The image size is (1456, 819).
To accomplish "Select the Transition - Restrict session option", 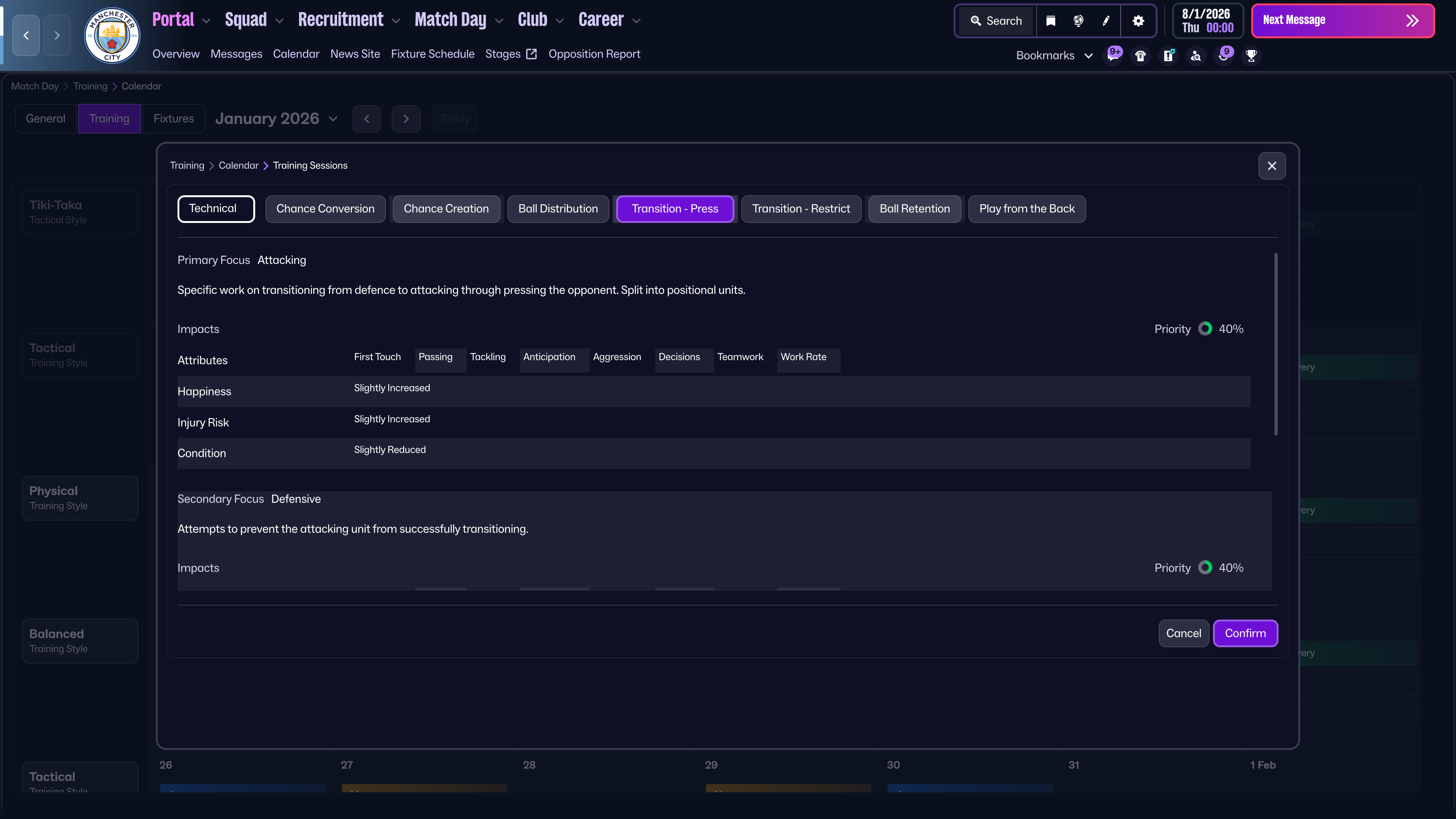I will point(801,209).
